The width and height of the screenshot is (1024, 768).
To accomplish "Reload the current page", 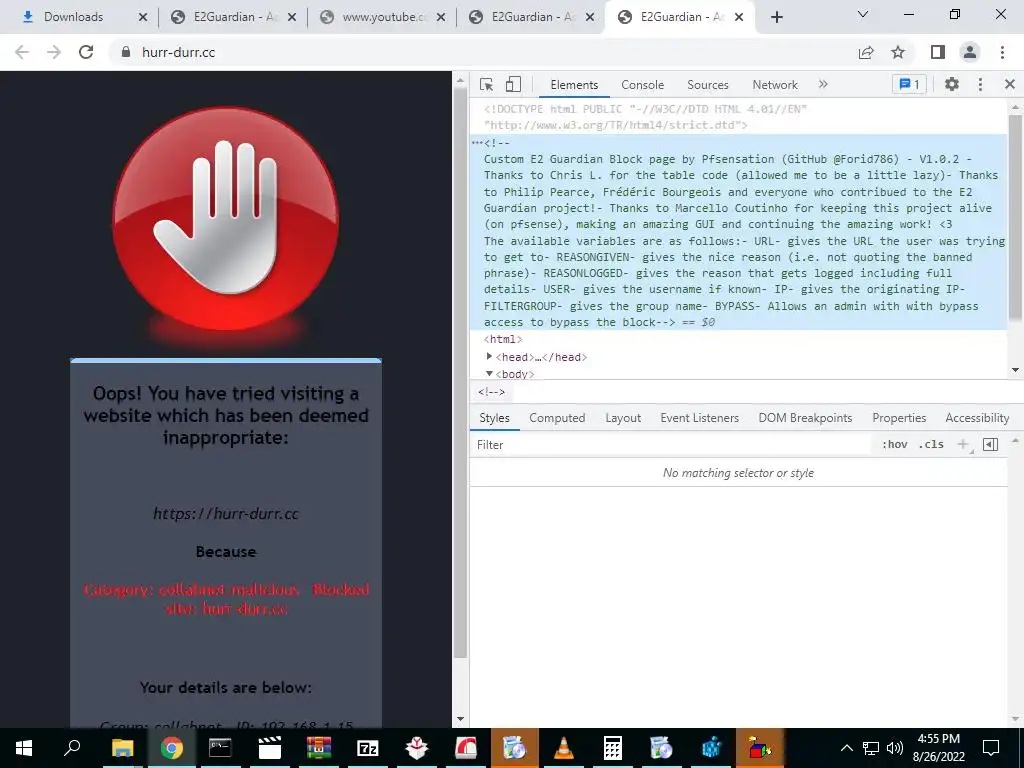I will (x=86, y=52).
